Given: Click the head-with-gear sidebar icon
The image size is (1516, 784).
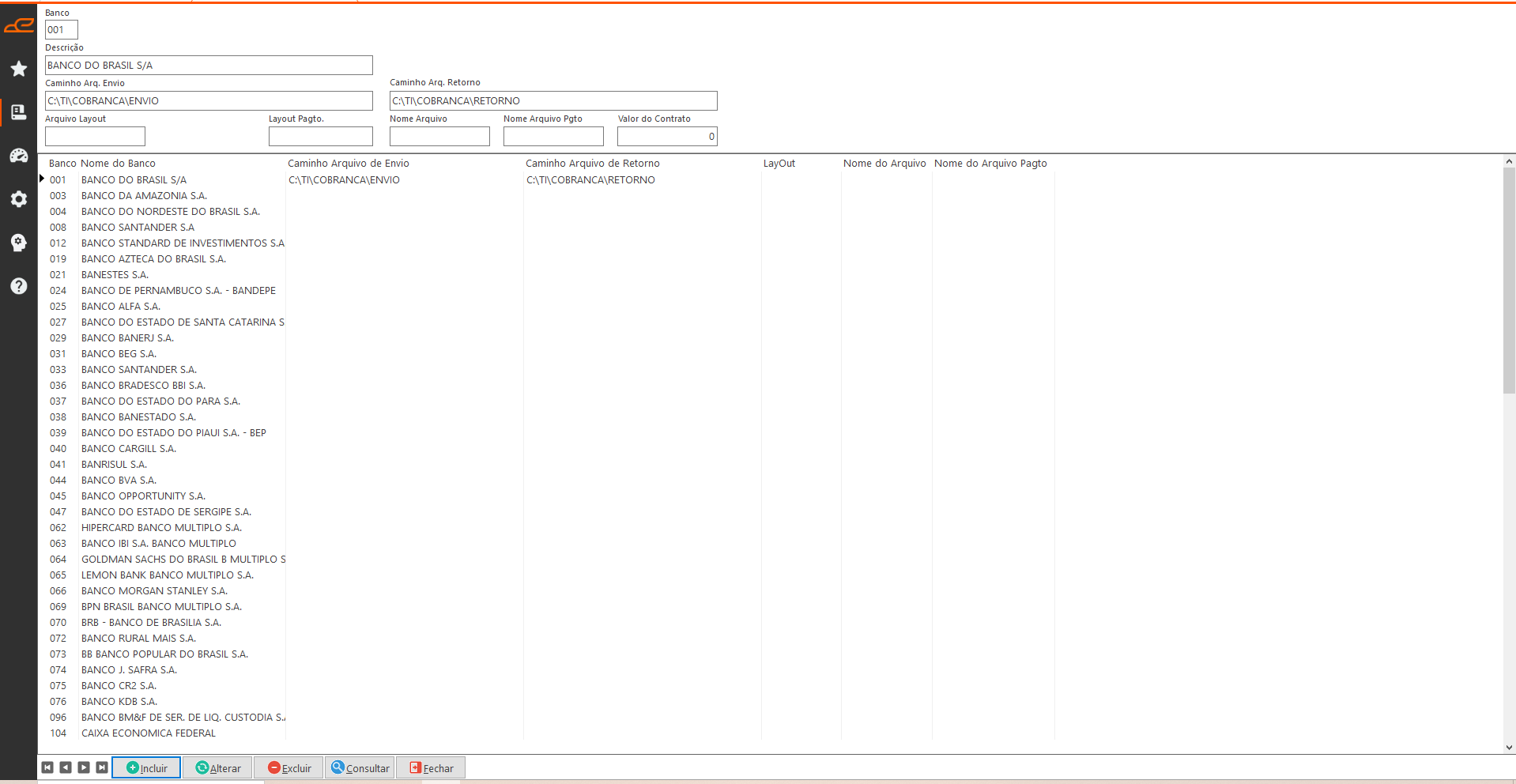Looking at the screenshot, I should pos(19,243).
